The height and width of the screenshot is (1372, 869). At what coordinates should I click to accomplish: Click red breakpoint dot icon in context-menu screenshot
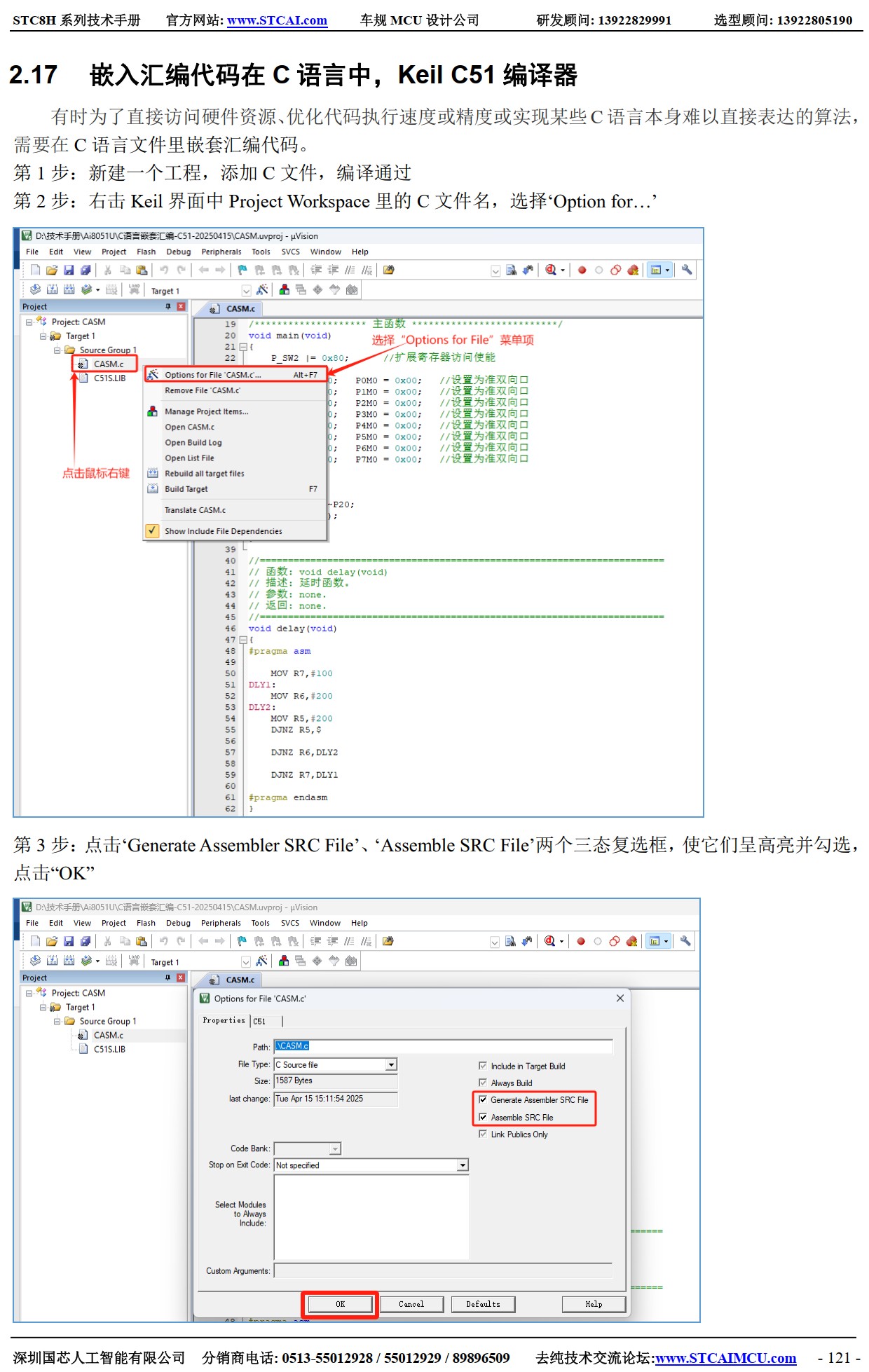coord(582,270)
